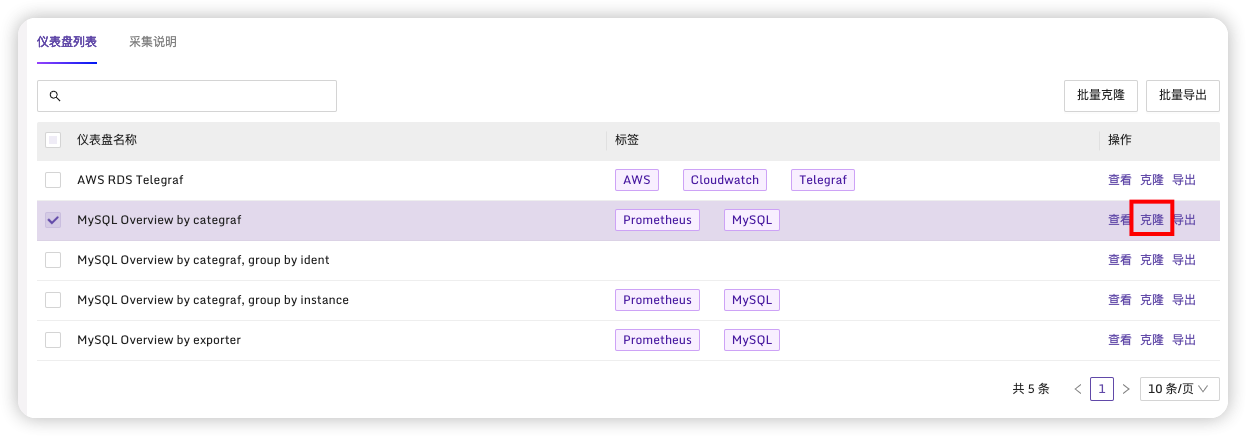Uncheck MySQL Overview by categraf row
Screen dimensions: 1246x436
[x=53, y=220]
